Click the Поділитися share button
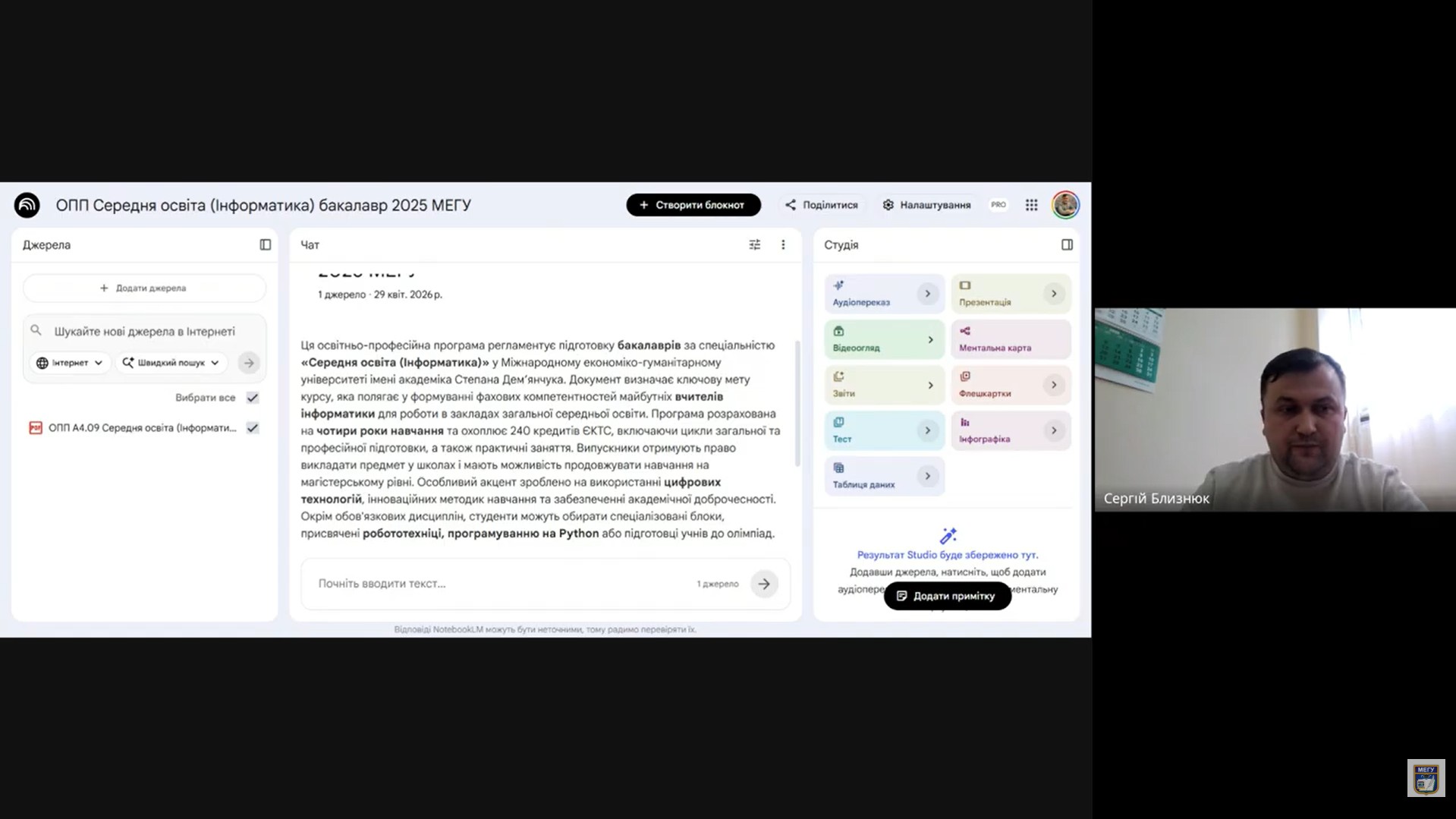The width and height of the screenshot is (1456, 819). (822, 205)
